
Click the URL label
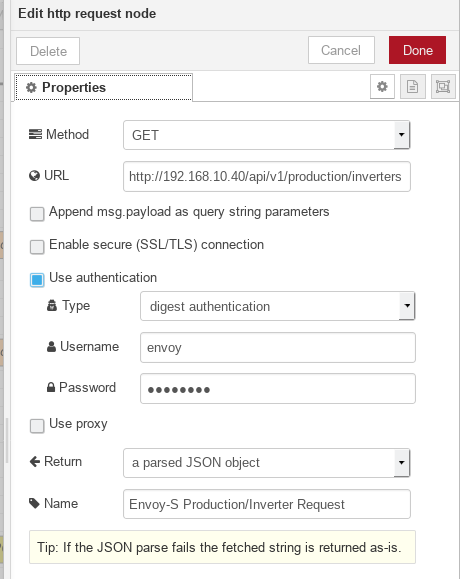pos(56,175)
